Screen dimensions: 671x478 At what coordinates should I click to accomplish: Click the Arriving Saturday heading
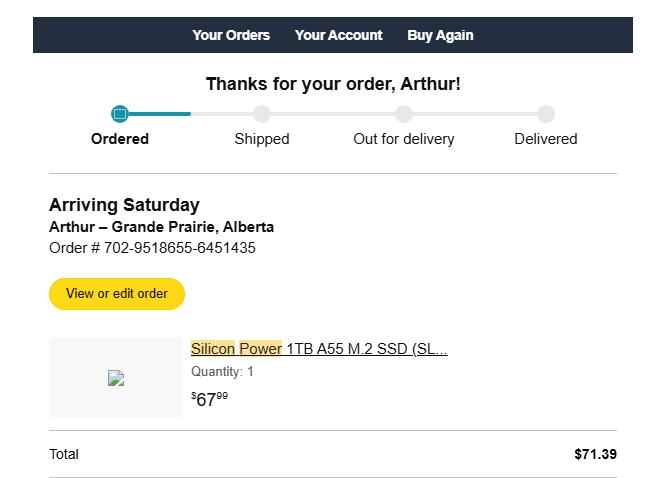click(x=124, y=205)
